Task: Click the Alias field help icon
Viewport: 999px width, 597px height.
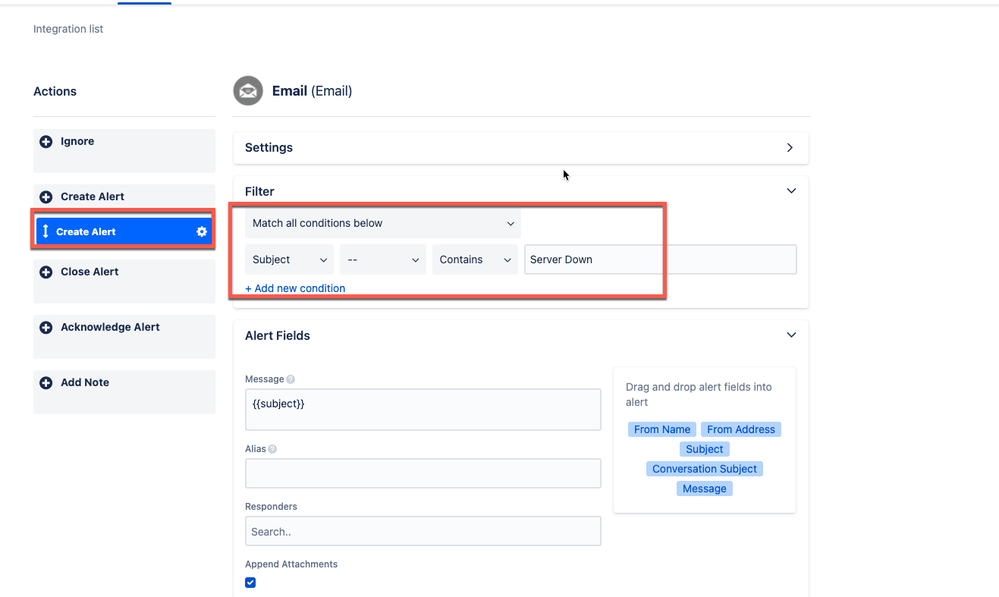Action: [x=273, y=449]
